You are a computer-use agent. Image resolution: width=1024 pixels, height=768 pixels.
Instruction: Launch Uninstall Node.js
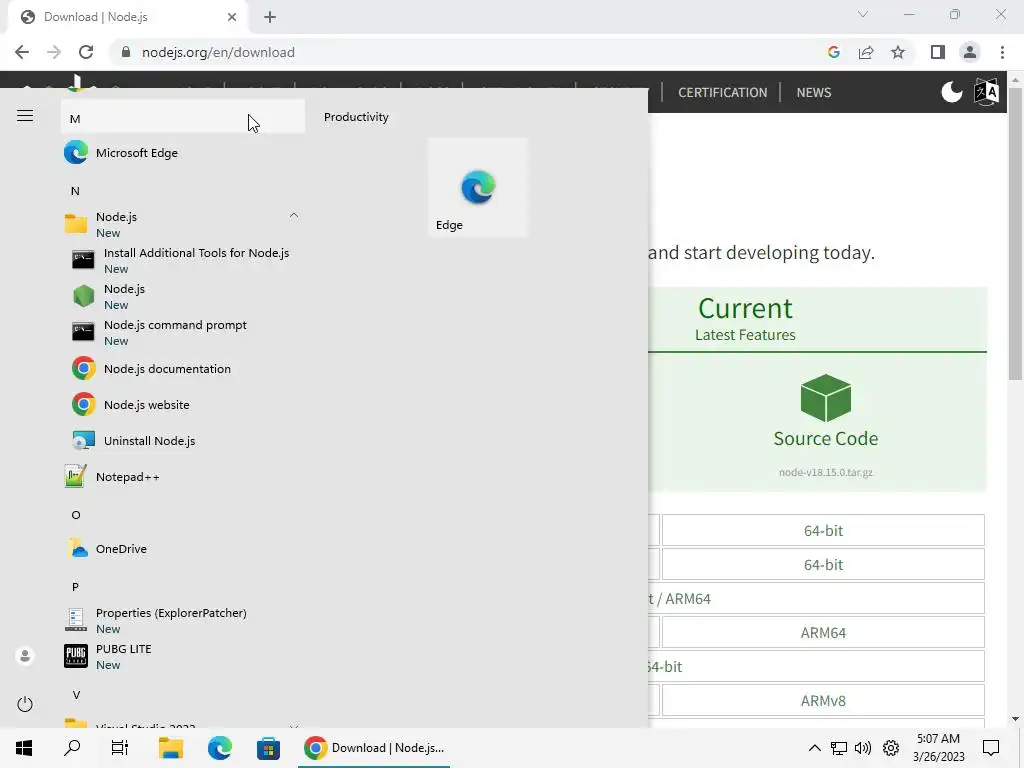coord(183,440)
